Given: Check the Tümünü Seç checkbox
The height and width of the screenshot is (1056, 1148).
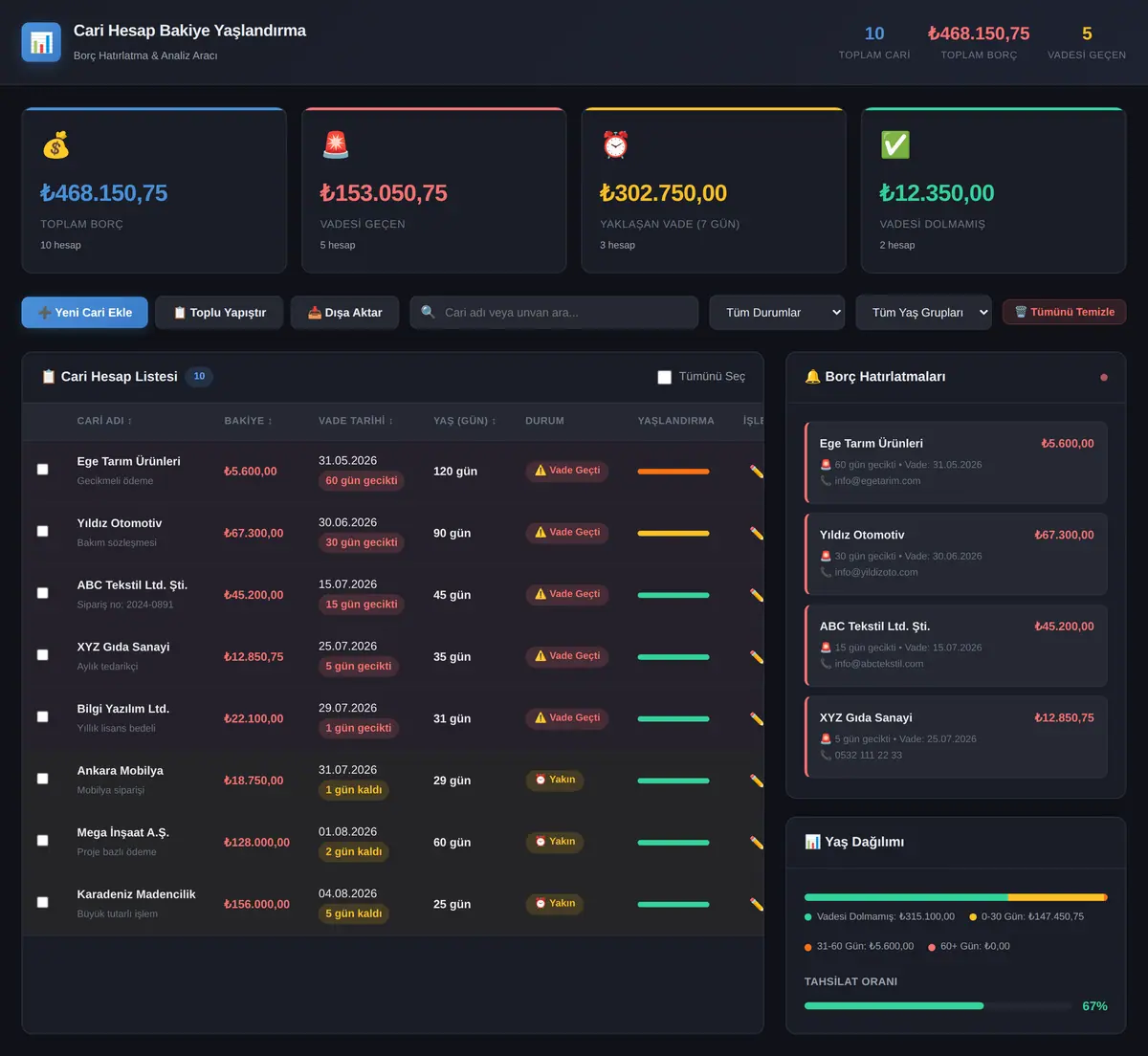Looking at the screenshot, I should [665, 377].
